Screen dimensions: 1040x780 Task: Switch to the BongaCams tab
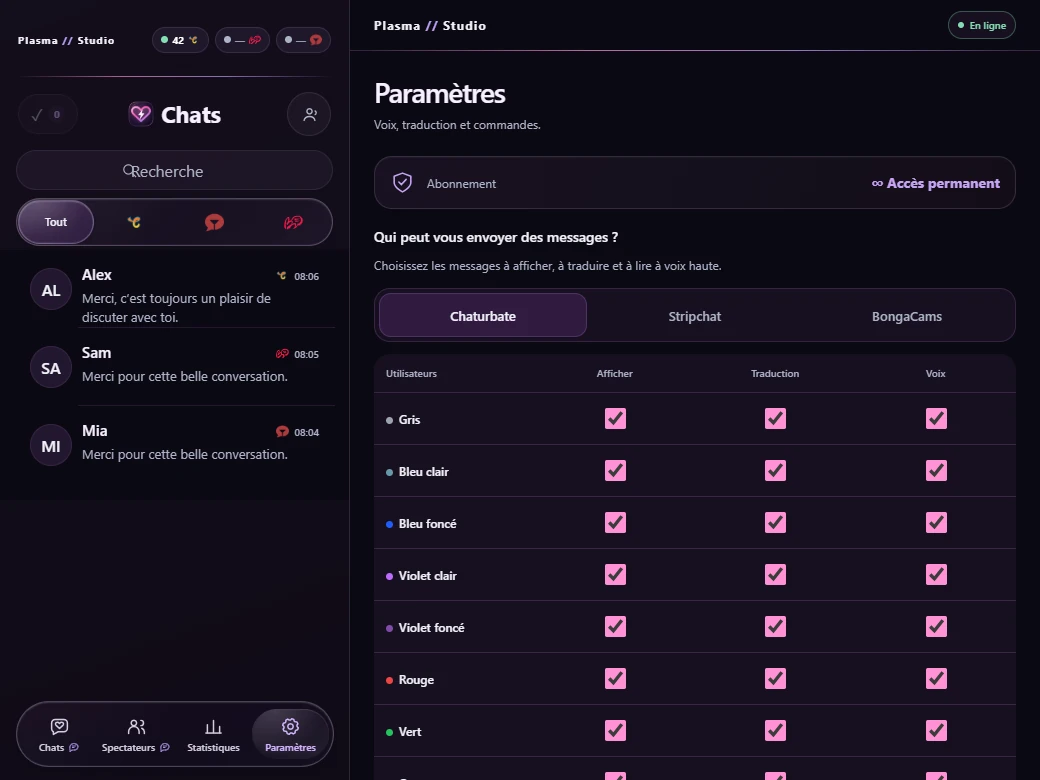coord(907,316)
